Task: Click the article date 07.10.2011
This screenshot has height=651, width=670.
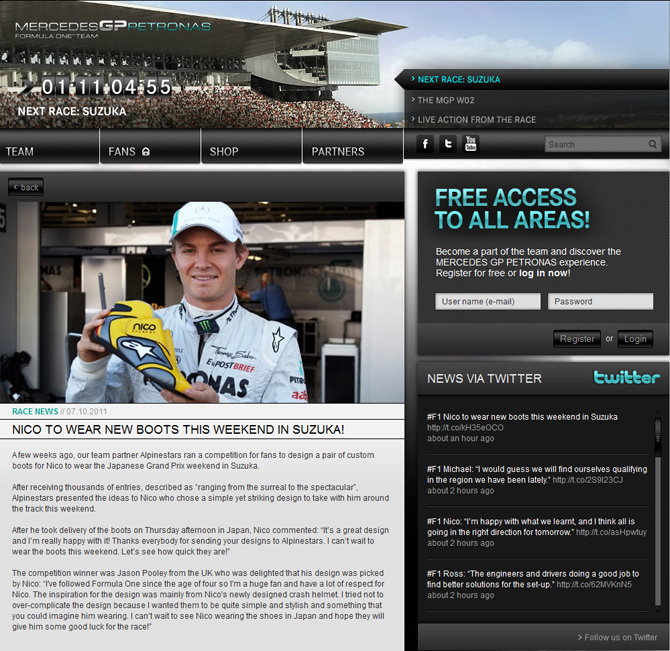Action: pyautogui.click(x=87, y=411)
